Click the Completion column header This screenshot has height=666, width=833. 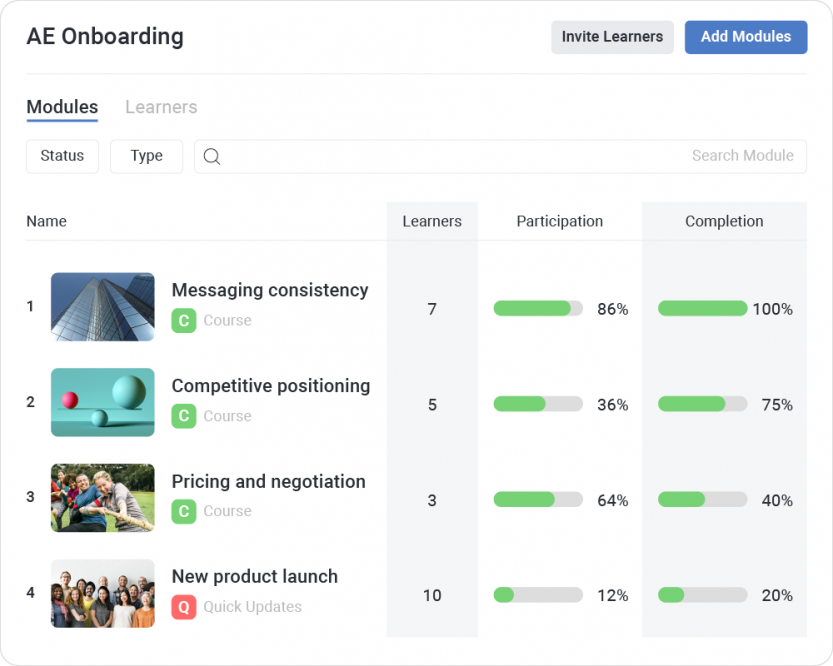[724, 221]
